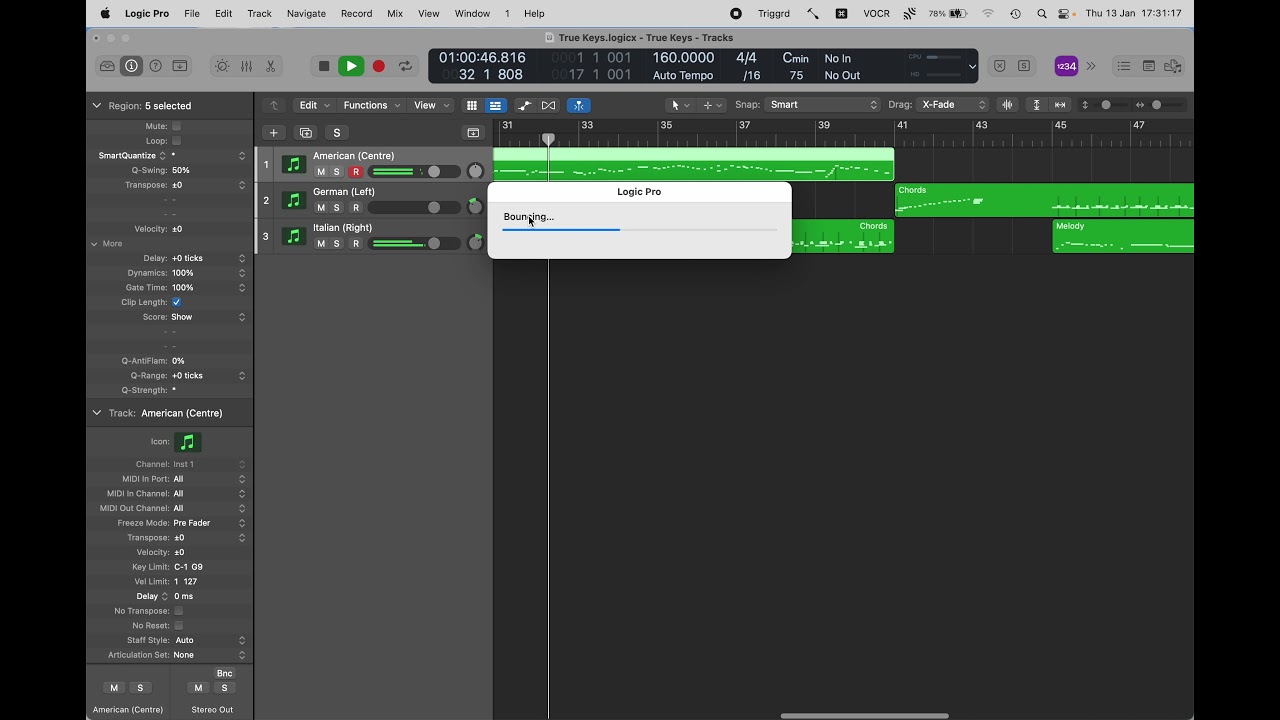Click the vertical auto zoom button
The width and height of the screenshot is (1280, 720).
(1036, 105)
